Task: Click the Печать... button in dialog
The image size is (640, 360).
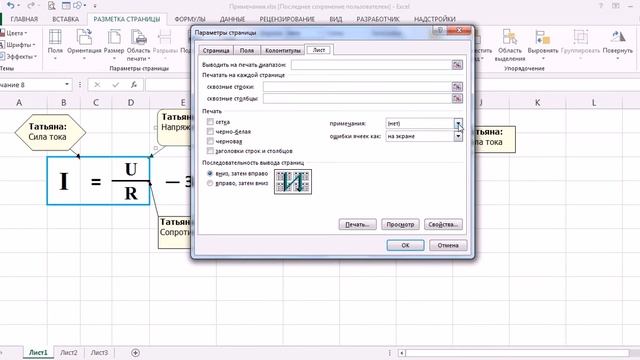Action: click(358, 224)
